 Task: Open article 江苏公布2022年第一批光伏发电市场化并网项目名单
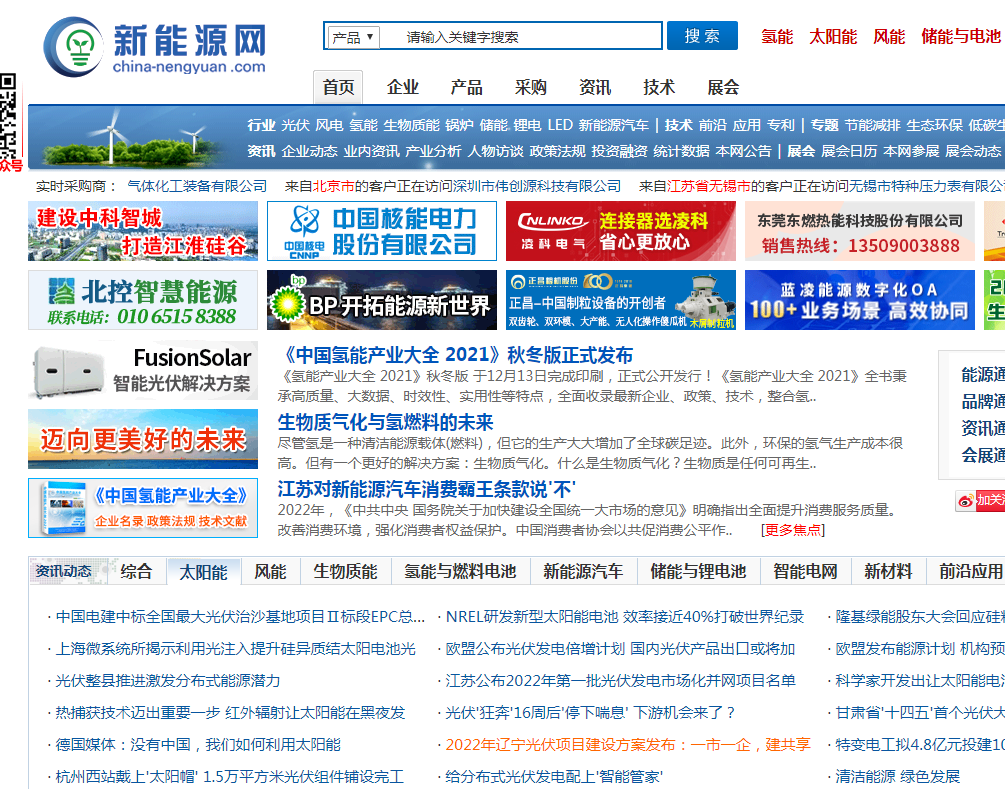point(620,681)
